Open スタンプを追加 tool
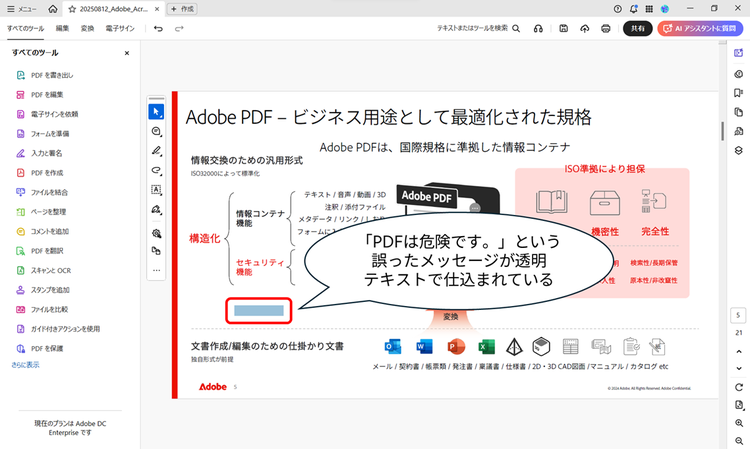This screenshot has height=449, width=750. [x=43, y=290]
